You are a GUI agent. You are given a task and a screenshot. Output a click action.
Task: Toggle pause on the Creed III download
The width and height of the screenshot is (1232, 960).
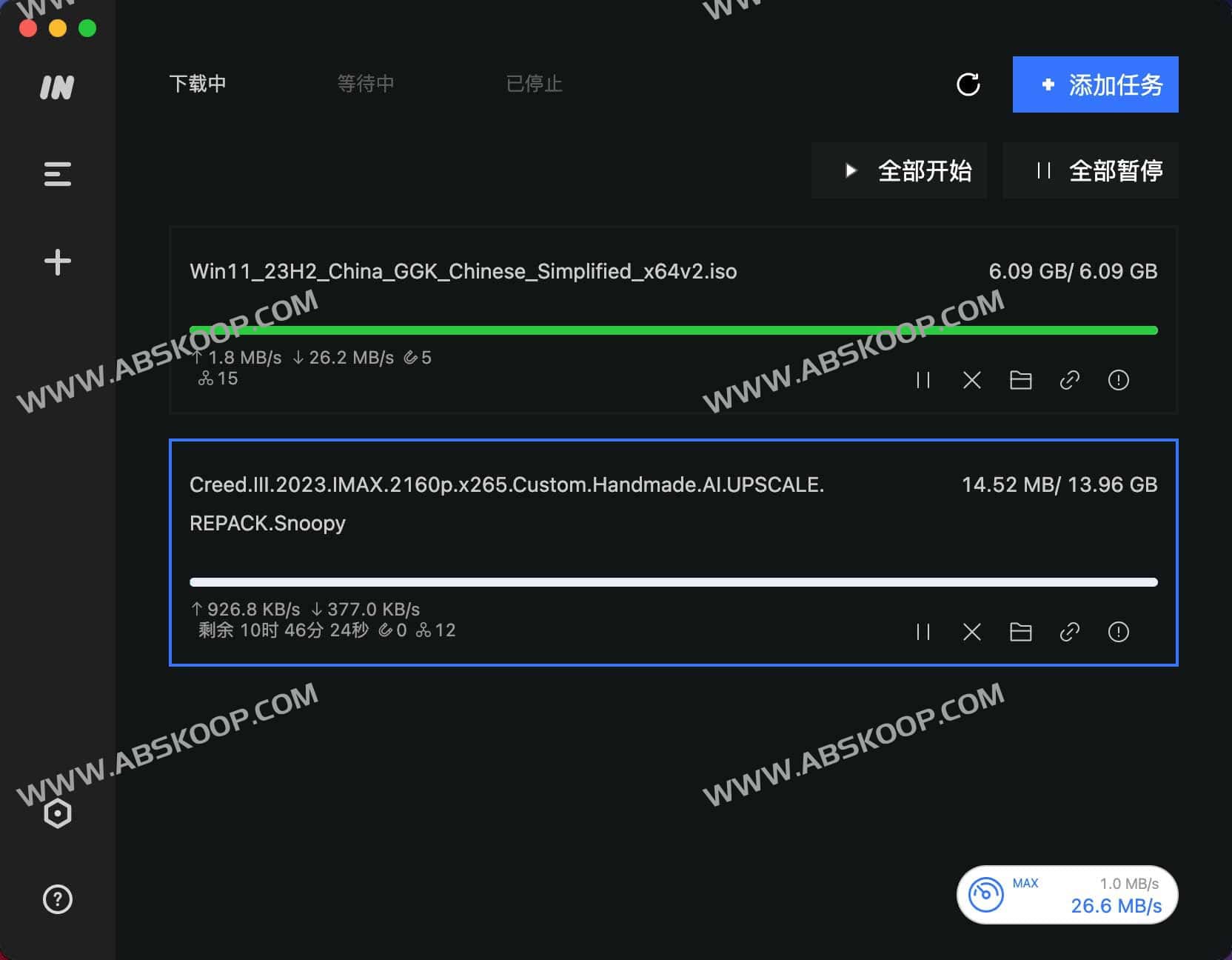click(x=923, y=632)
